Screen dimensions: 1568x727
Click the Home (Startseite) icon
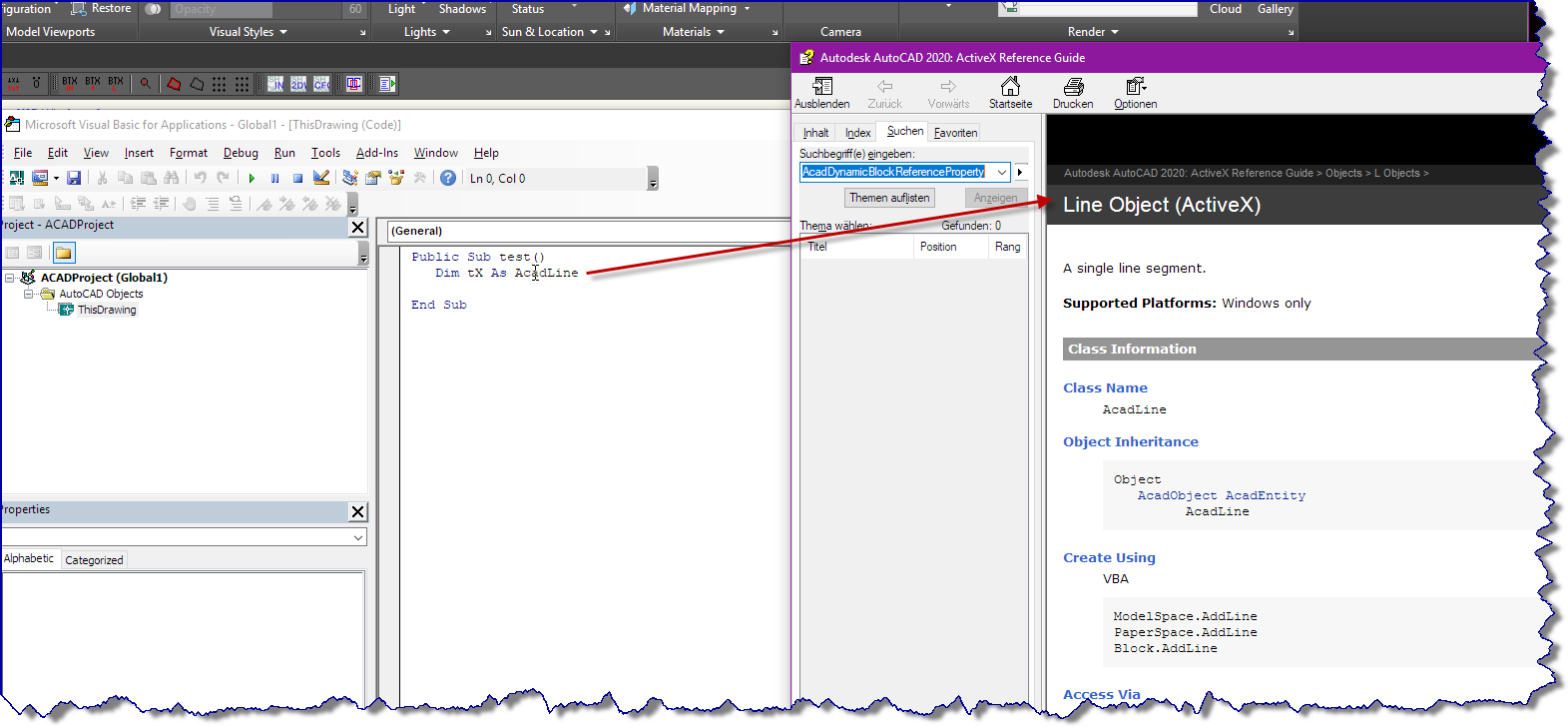1010,93
